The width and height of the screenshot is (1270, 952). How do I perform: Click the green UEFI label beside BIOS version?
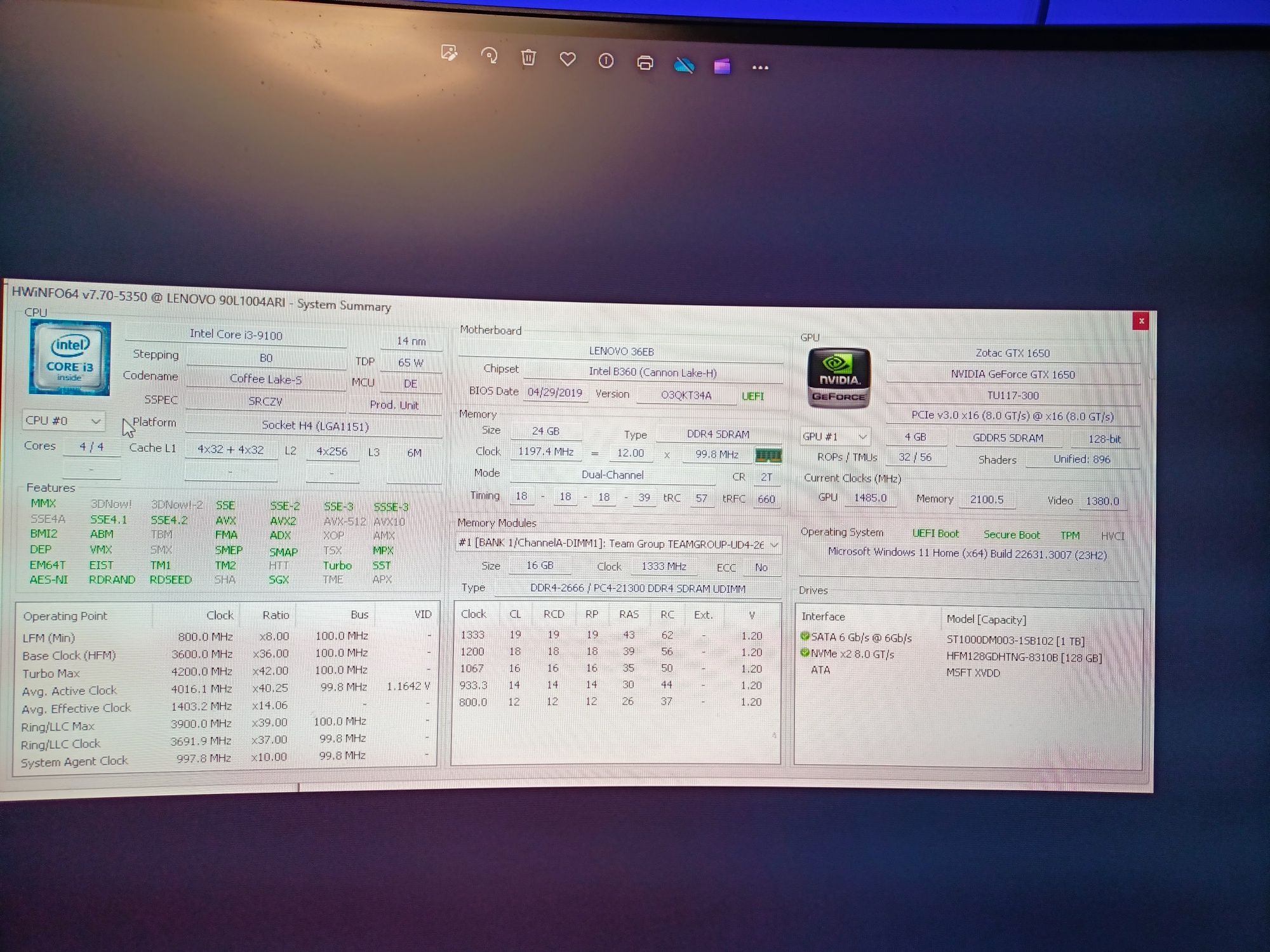(x=752, y=397)
